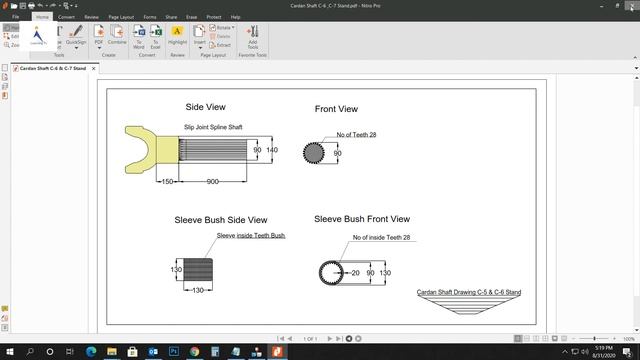Convert PDF to Word
Image resolution: width=640 pixels, height=360 pixels.
[x=139, y=37]
